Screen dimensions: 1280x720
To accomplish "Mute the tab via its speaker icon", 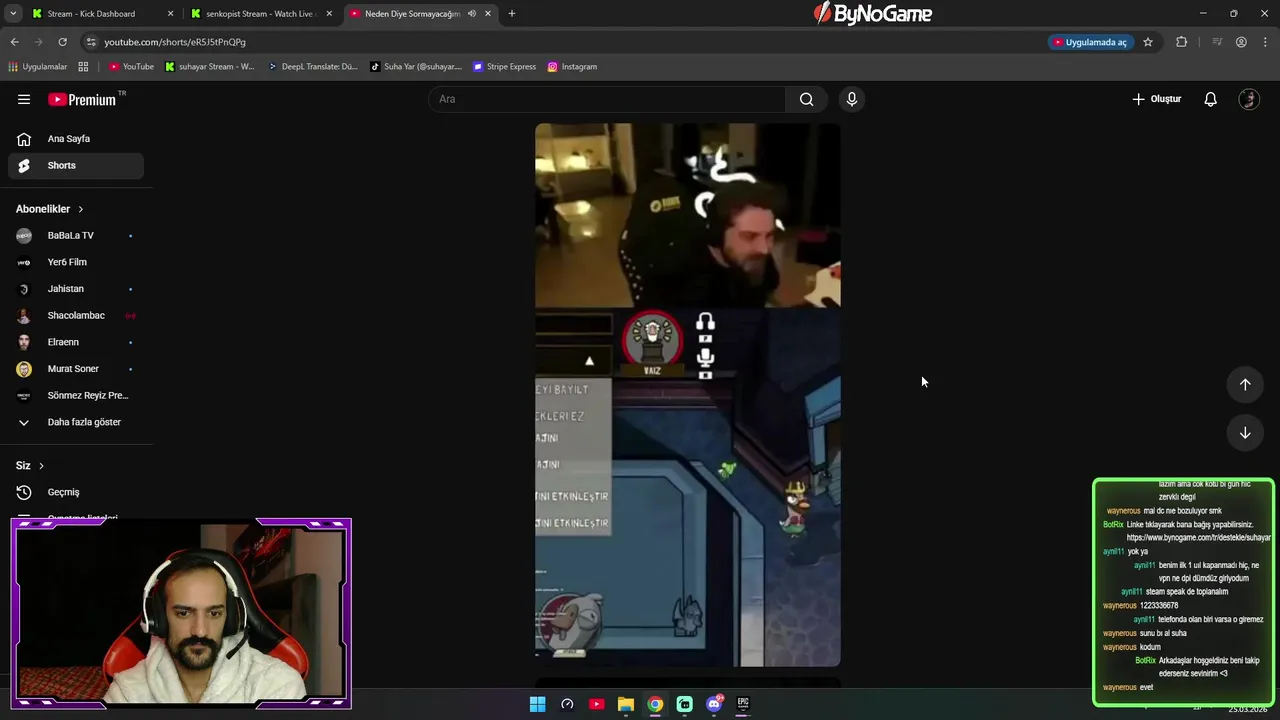I will pyautogui.click(x=472, y=14).
